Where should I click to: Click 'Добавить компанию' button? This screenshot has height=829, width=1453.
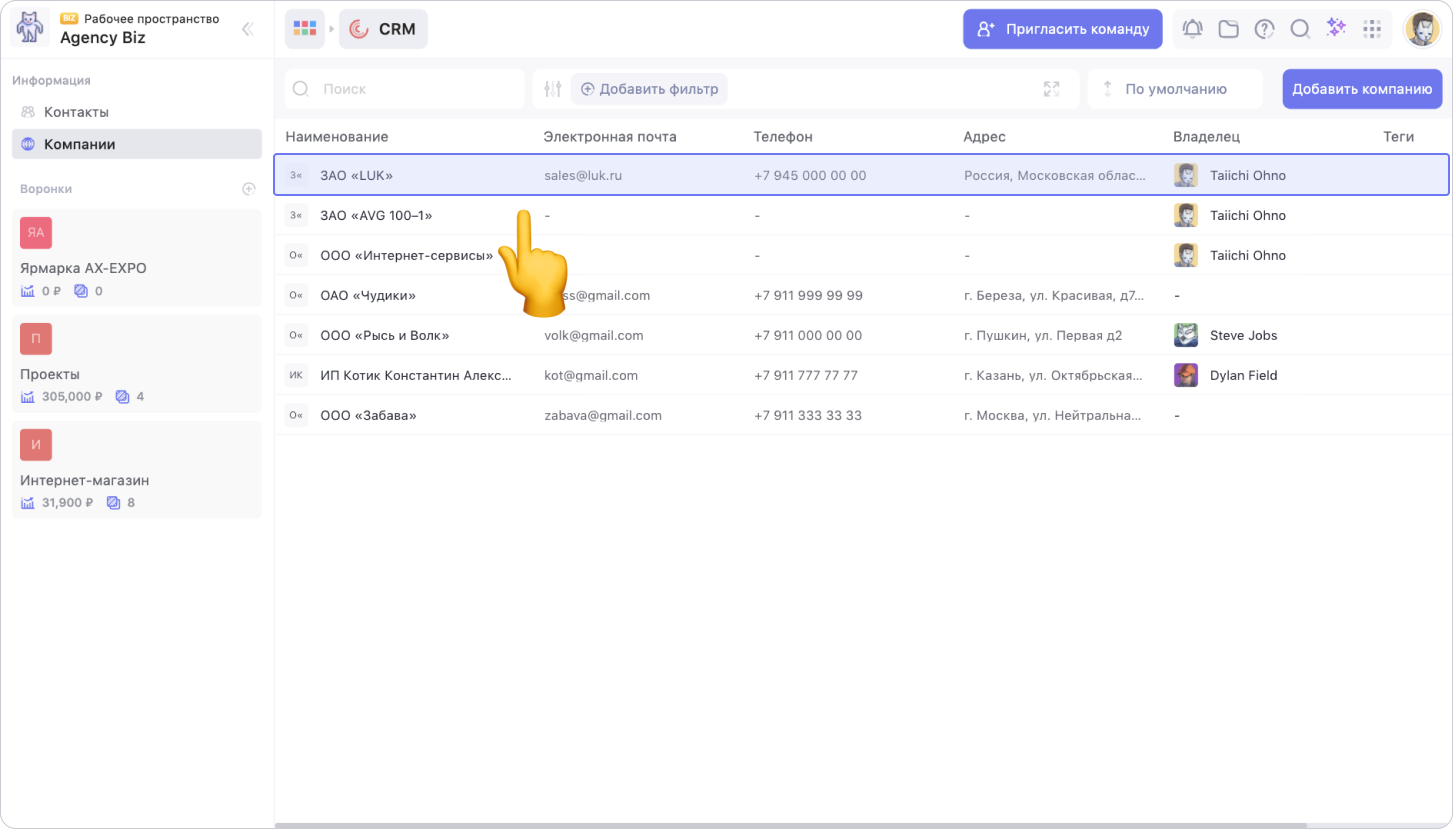[x=1362, y=89]
